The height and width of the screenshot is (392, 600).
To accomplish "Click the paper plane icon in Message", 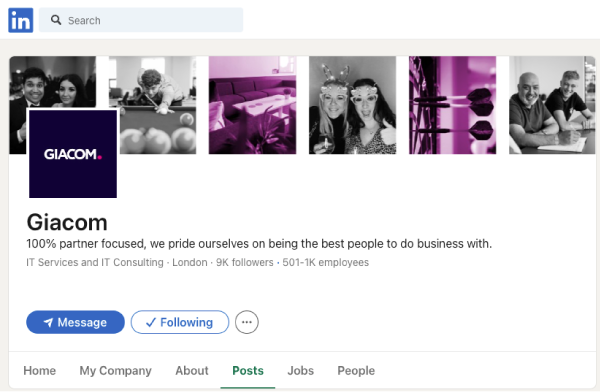I will (48, 322).
